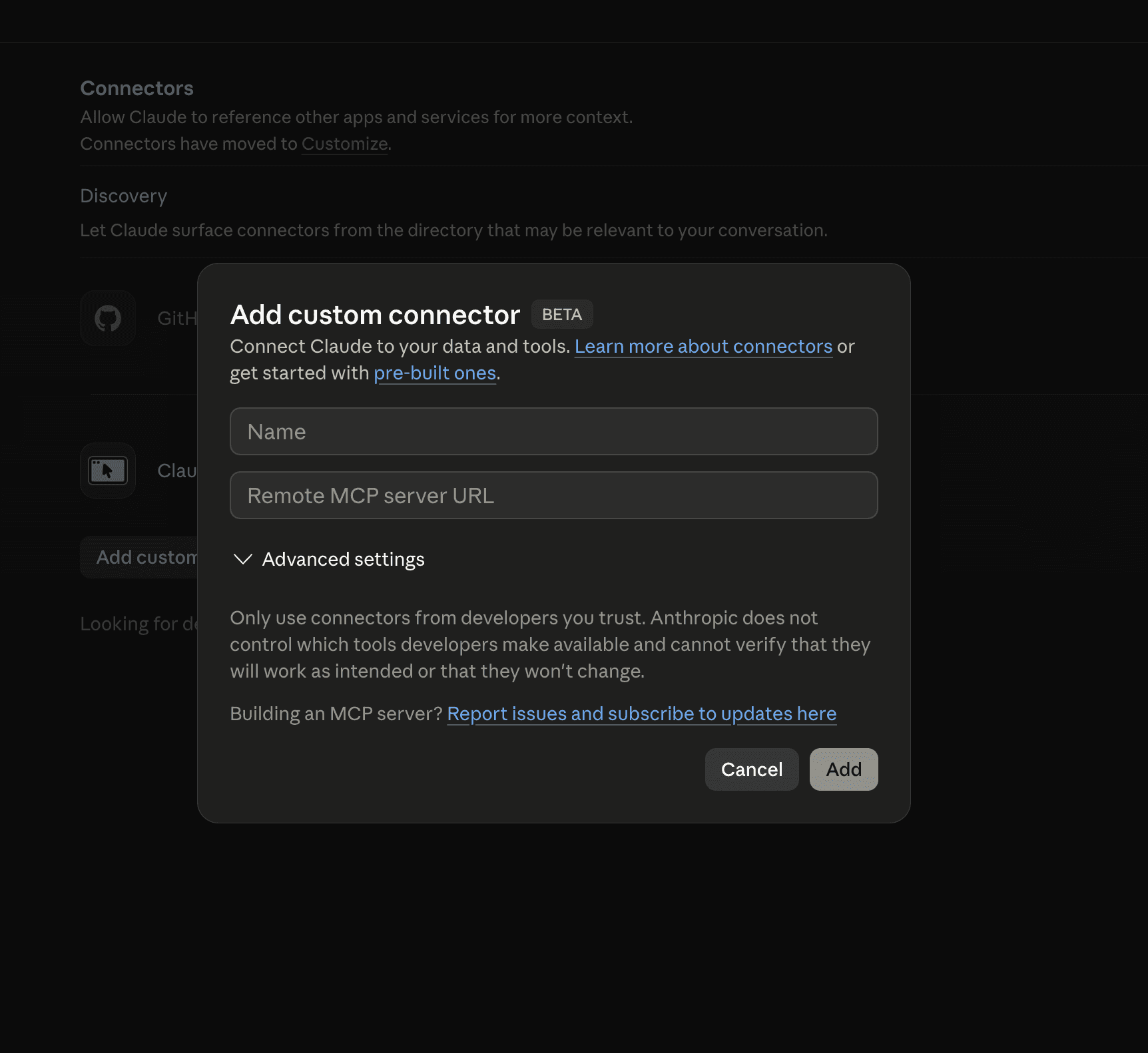The height and width of the screenshot is (1053, 1148).
Task: Click 'Building an MCP server?' text
Action: (336, 714)
